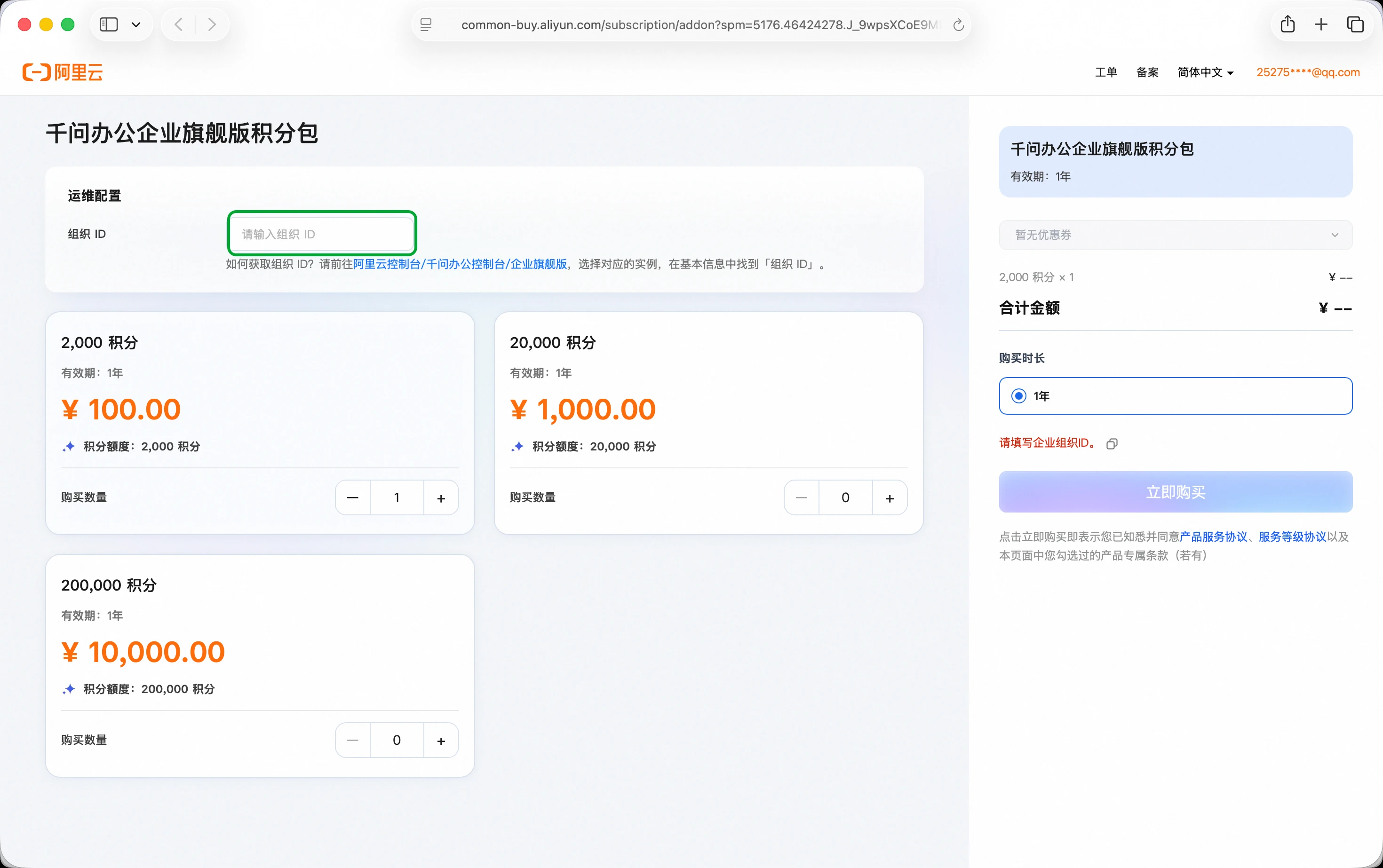Open the 产品服务协议 link
The width and height of the screenshot is (1383, 868).
pos(1213,537)
